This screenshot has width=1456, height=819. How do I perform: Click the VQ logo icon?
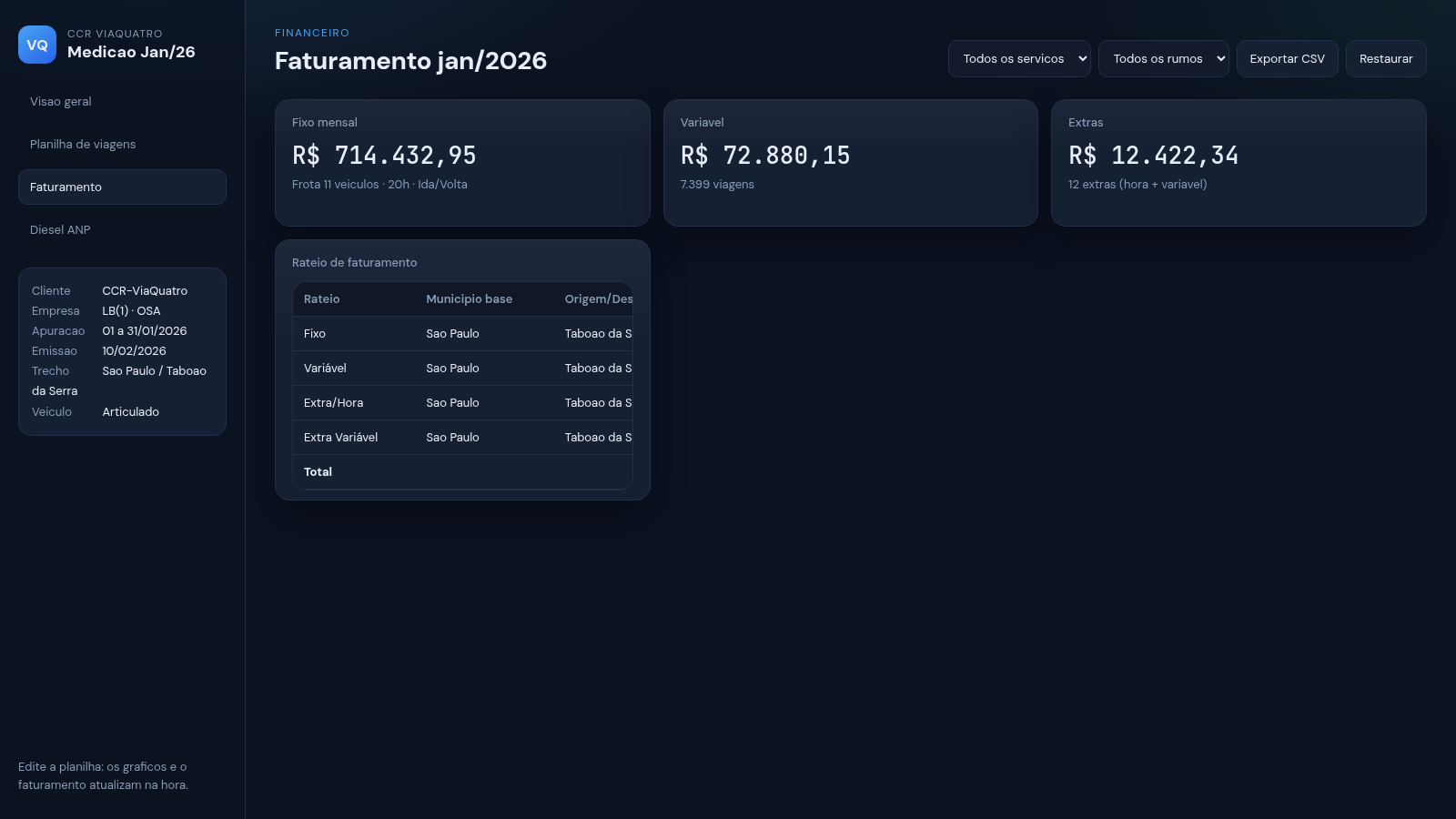[x=37, y=45]
